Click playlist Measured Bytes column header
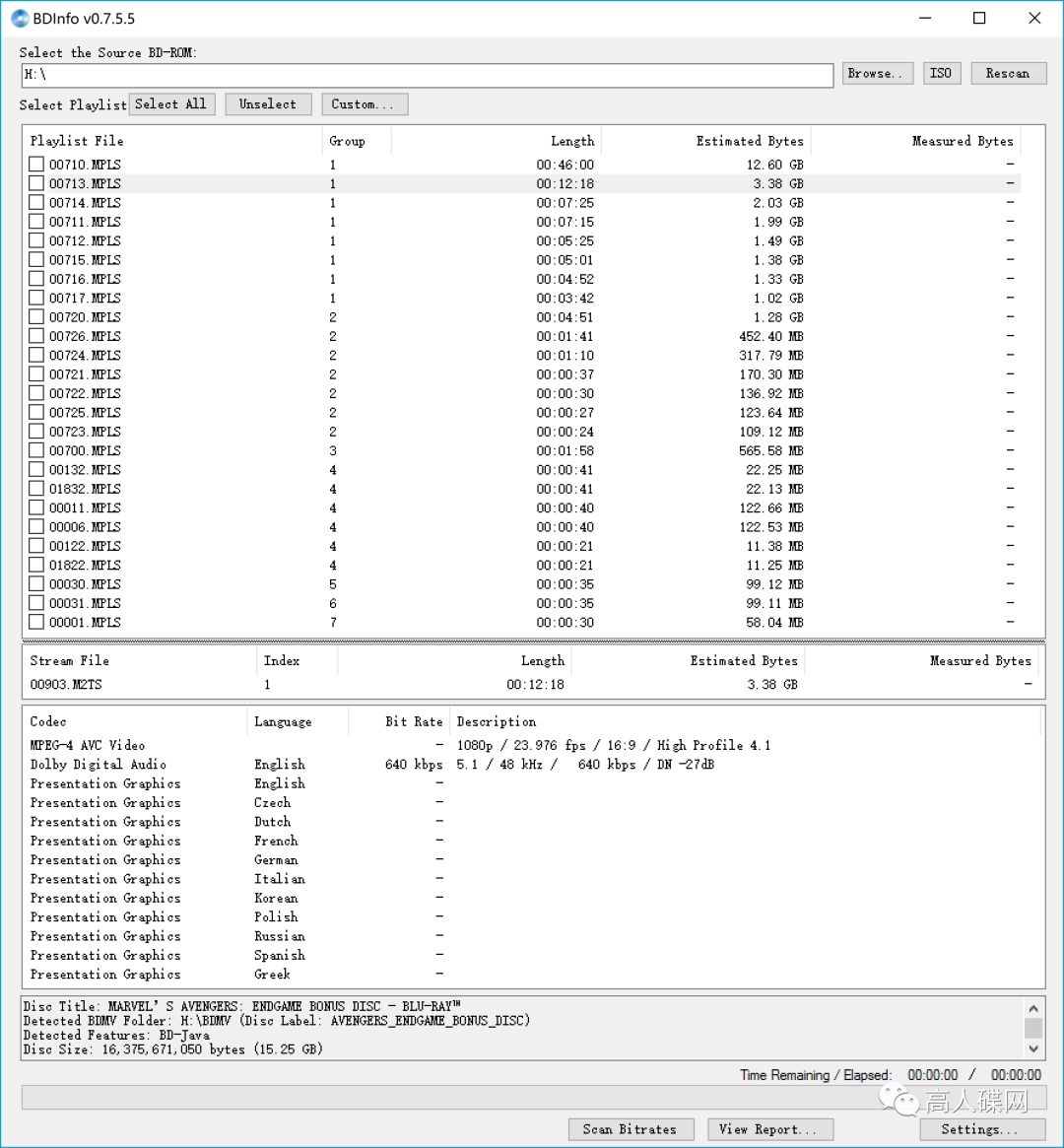This screenshot has height=1148, width=1064. pos(915,141)
